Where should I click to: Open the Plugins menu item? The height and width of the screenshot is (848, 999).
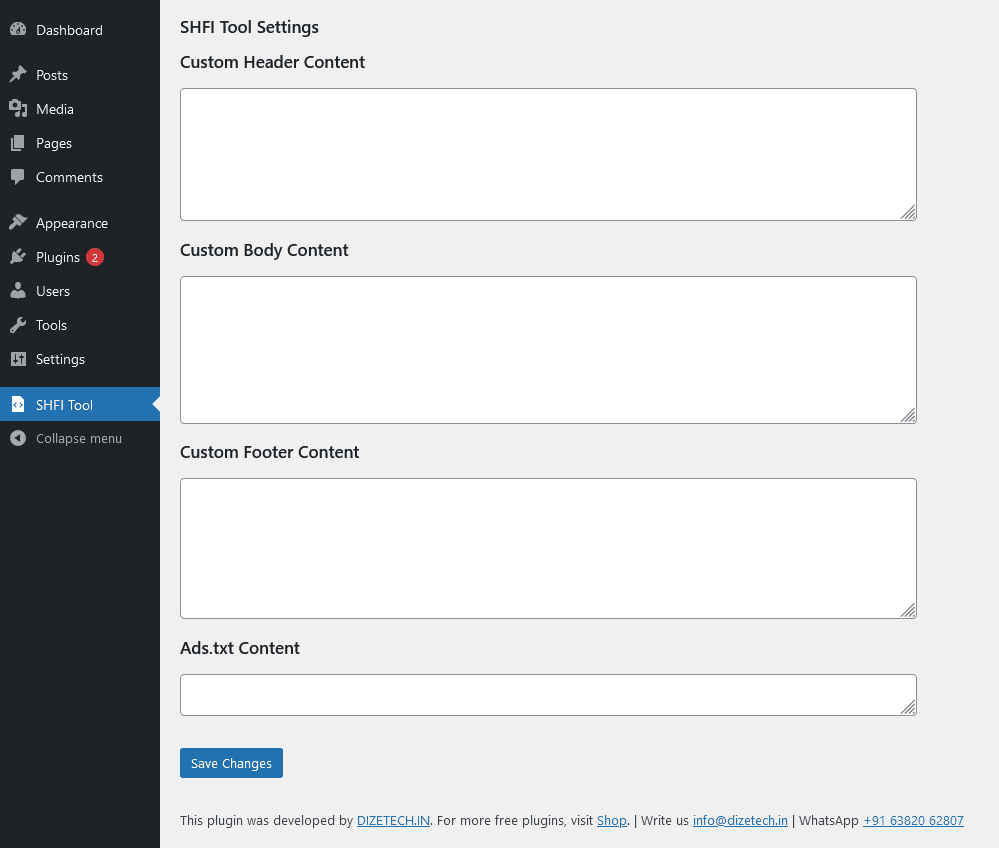tap(57, 257)
